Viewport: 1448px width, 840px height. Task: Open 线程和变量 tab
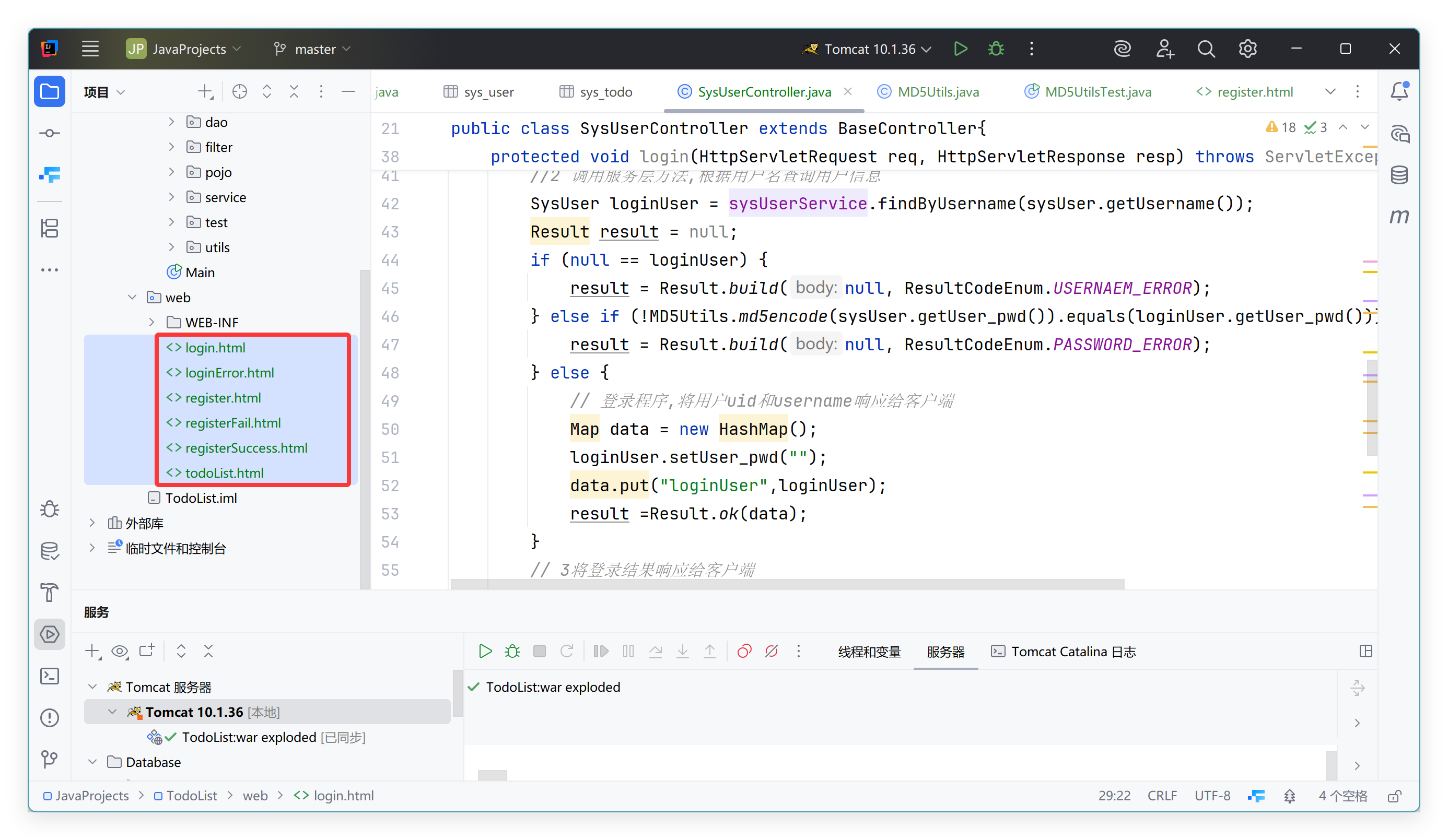(869, 652)
